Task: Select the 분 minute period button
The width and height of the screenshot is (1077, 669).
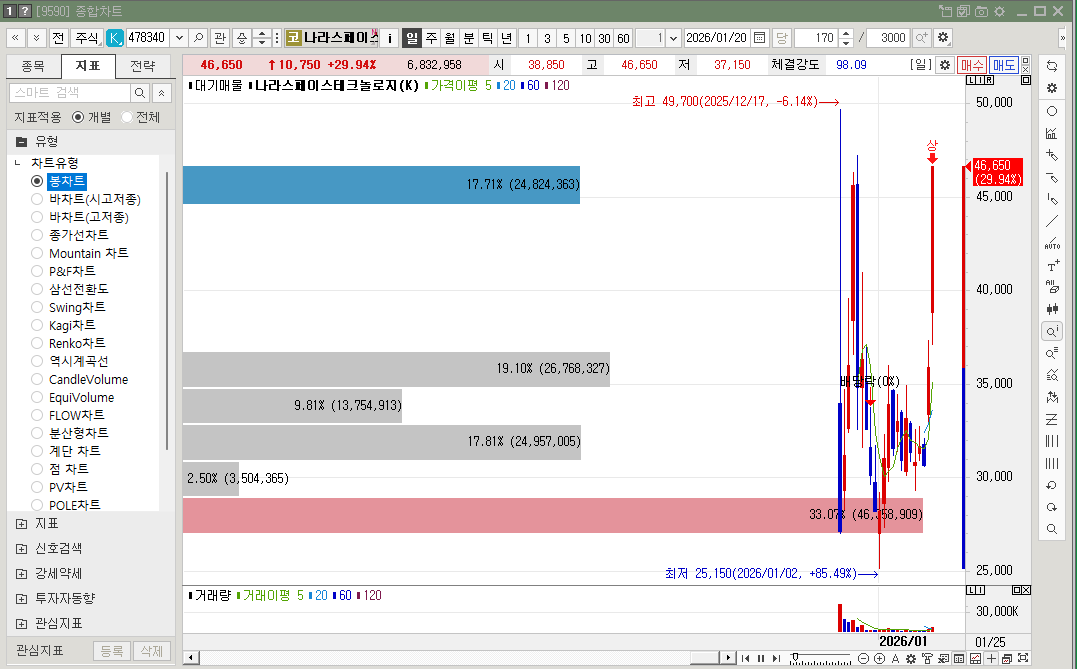Action: 468,38
